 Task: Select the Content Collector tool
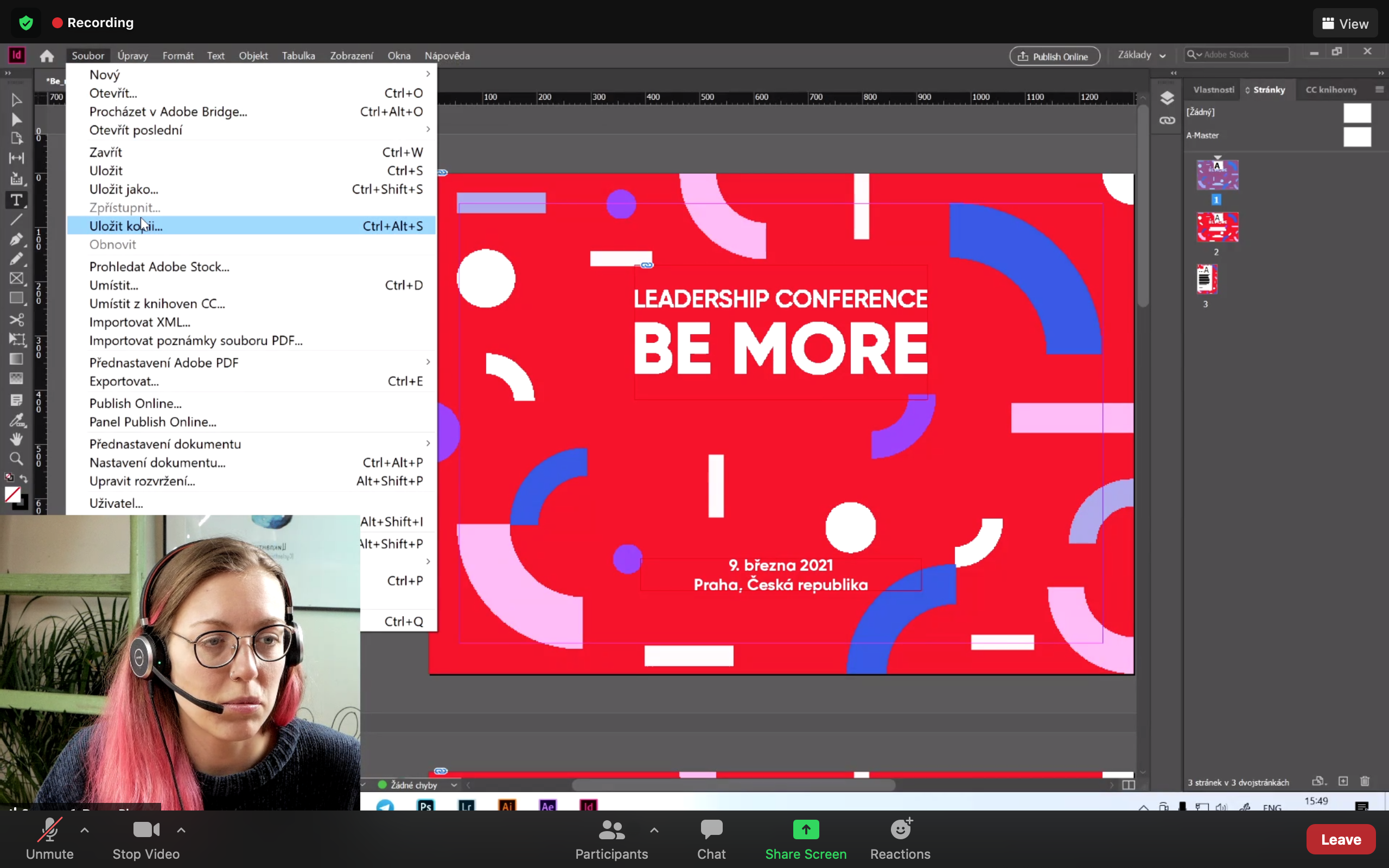(16, 178)
